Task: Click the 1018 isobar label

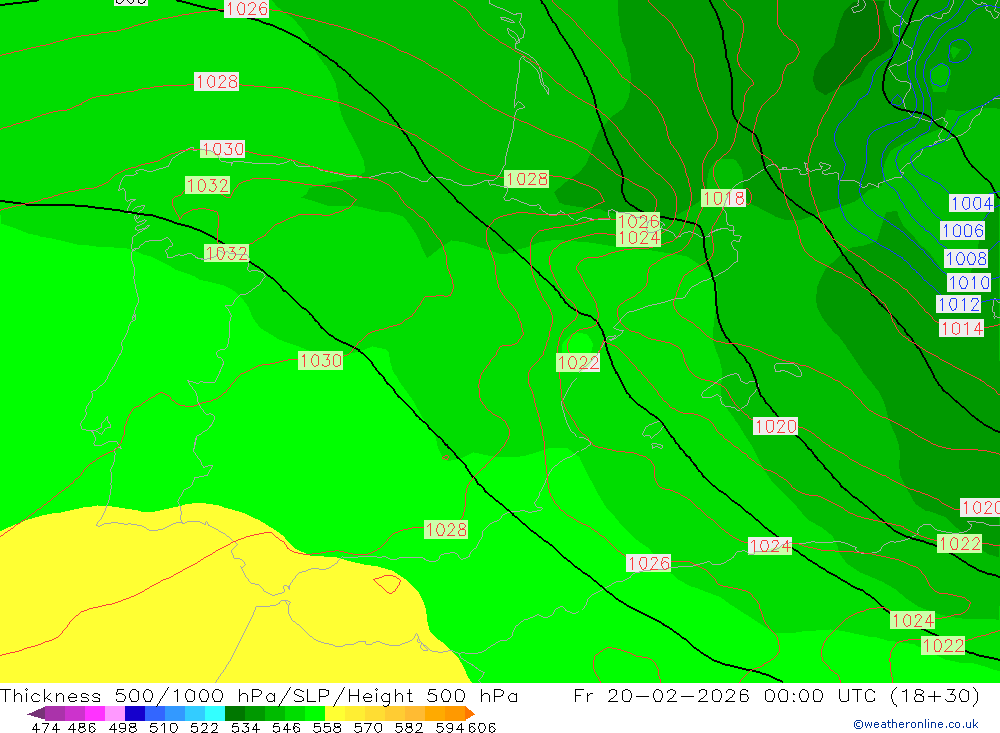Action: pos(723,198)
